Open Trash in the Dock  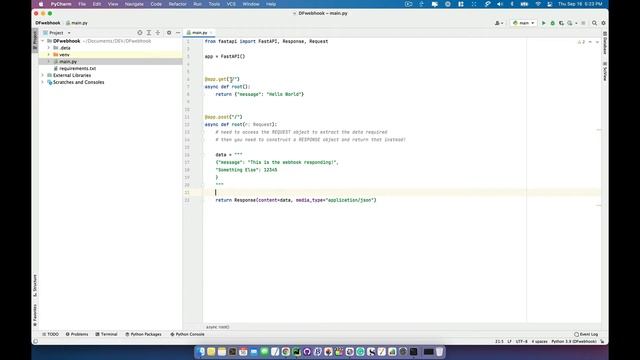pyautogui.click(x=439, y=351)
